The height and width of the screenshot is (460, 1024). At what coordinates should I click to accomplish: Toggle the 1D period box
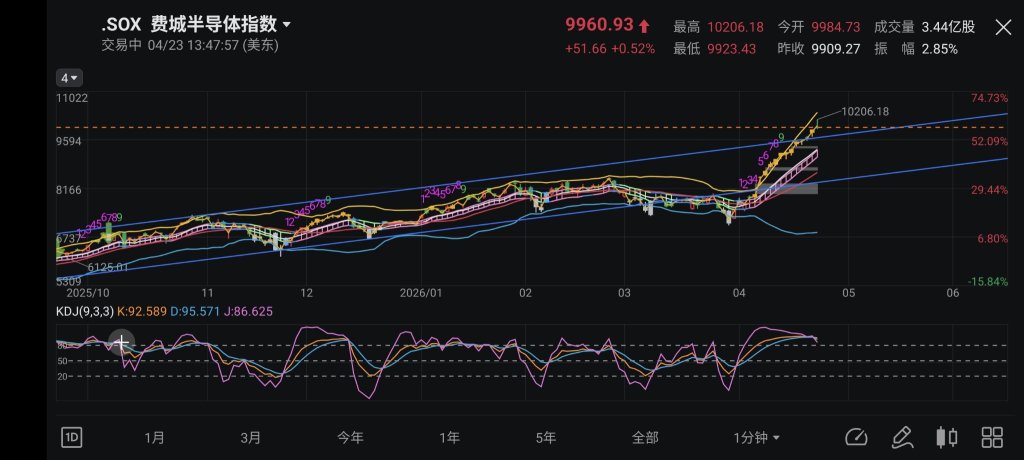(71, 437)
